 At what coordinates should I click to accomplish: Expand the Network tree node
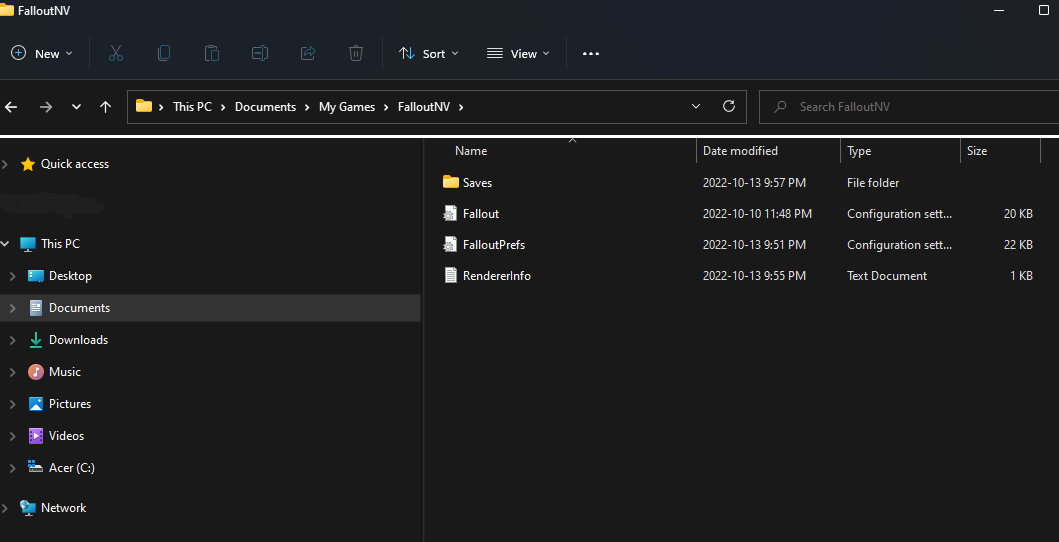click(x=5, y=508)
